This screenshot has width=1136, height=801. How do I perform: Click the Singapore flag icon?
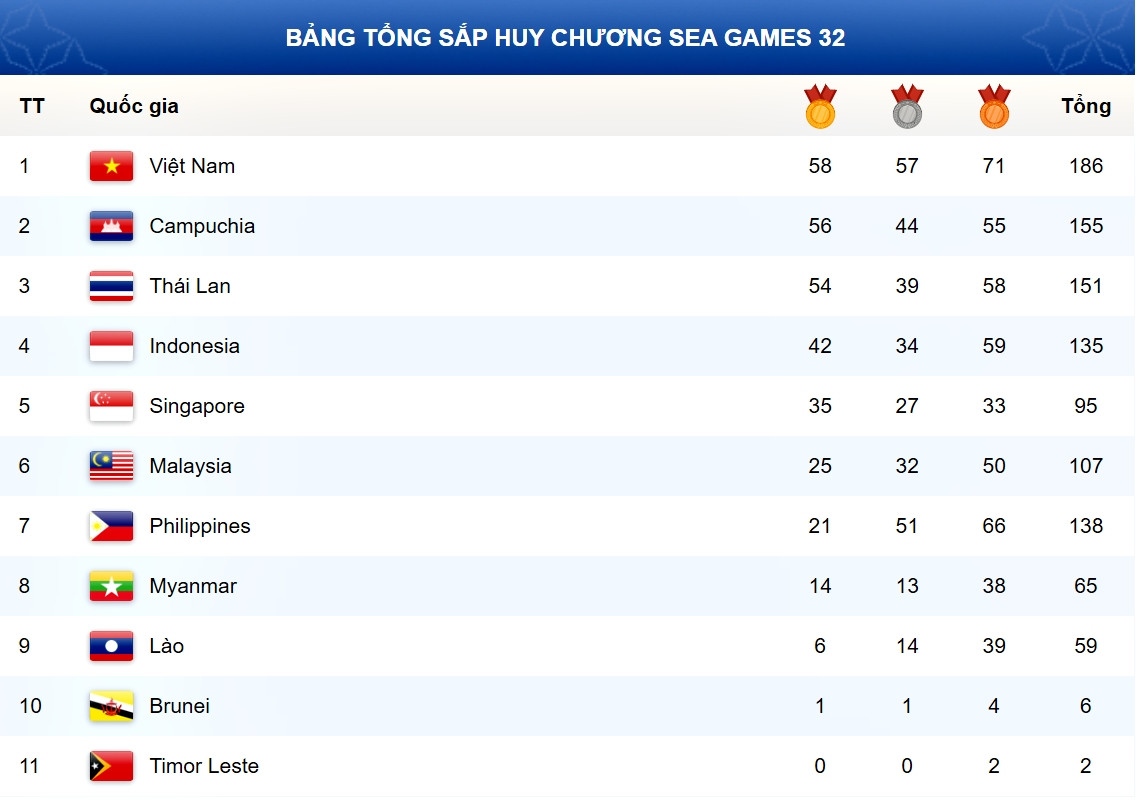[x=111, y=406]
